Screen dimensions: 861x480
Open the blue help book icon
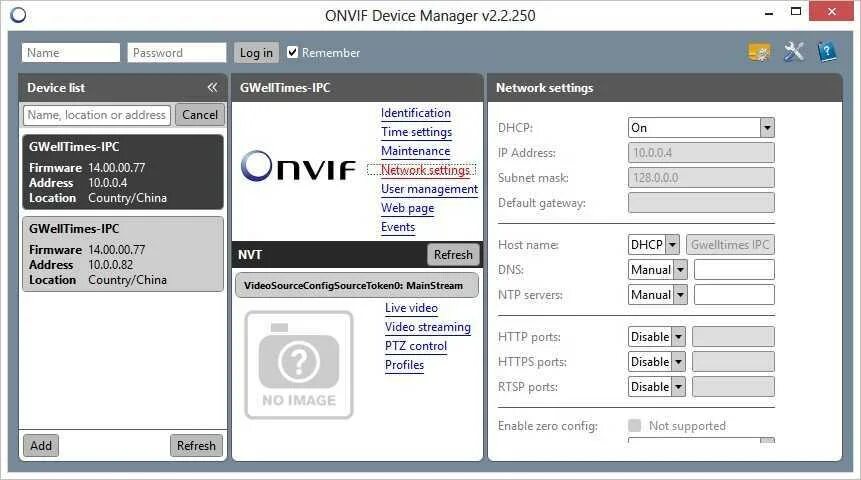tap(827, 52)
